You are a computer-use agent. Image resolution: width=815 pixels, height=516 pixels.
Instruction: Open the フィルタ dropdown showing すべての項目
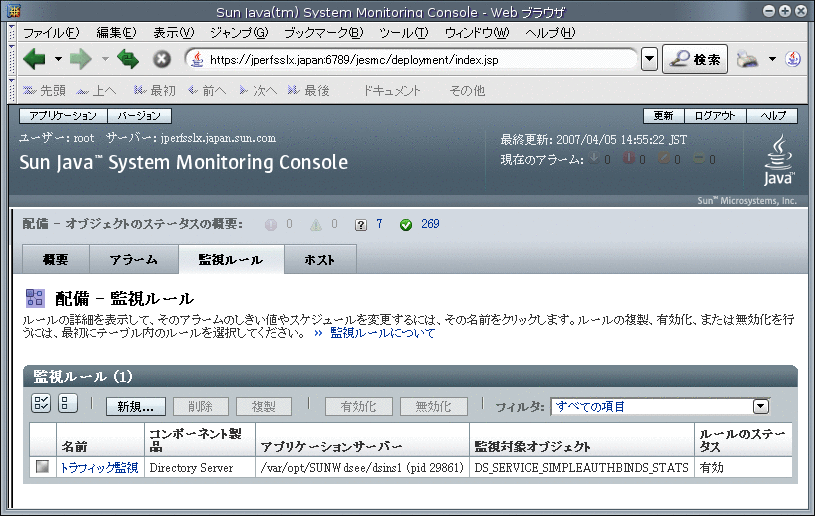click(x=660, y=406)
